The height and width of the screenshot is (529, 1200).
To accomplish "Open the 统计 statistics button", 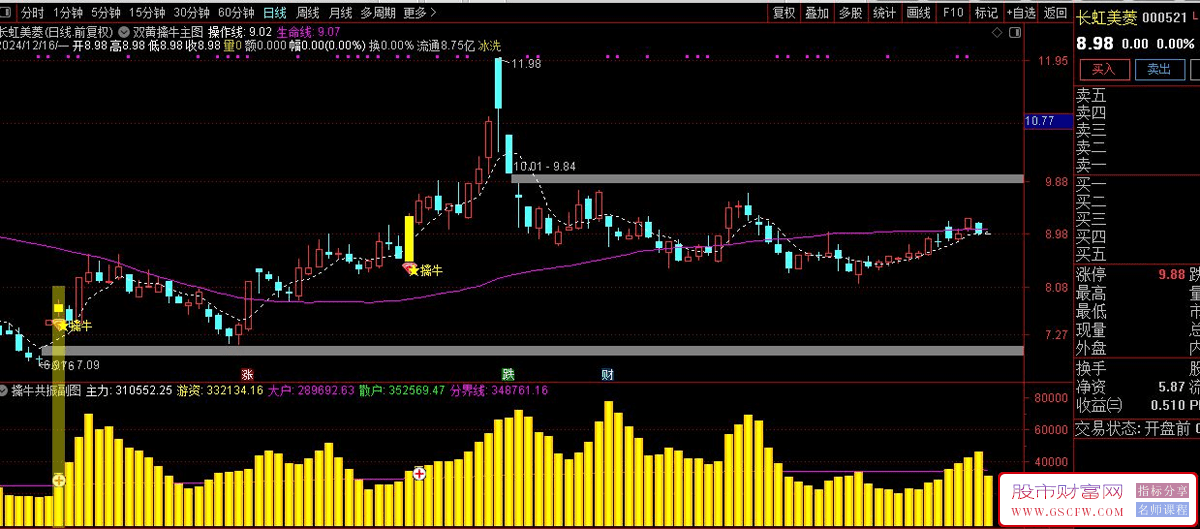I will click(884, 13).
